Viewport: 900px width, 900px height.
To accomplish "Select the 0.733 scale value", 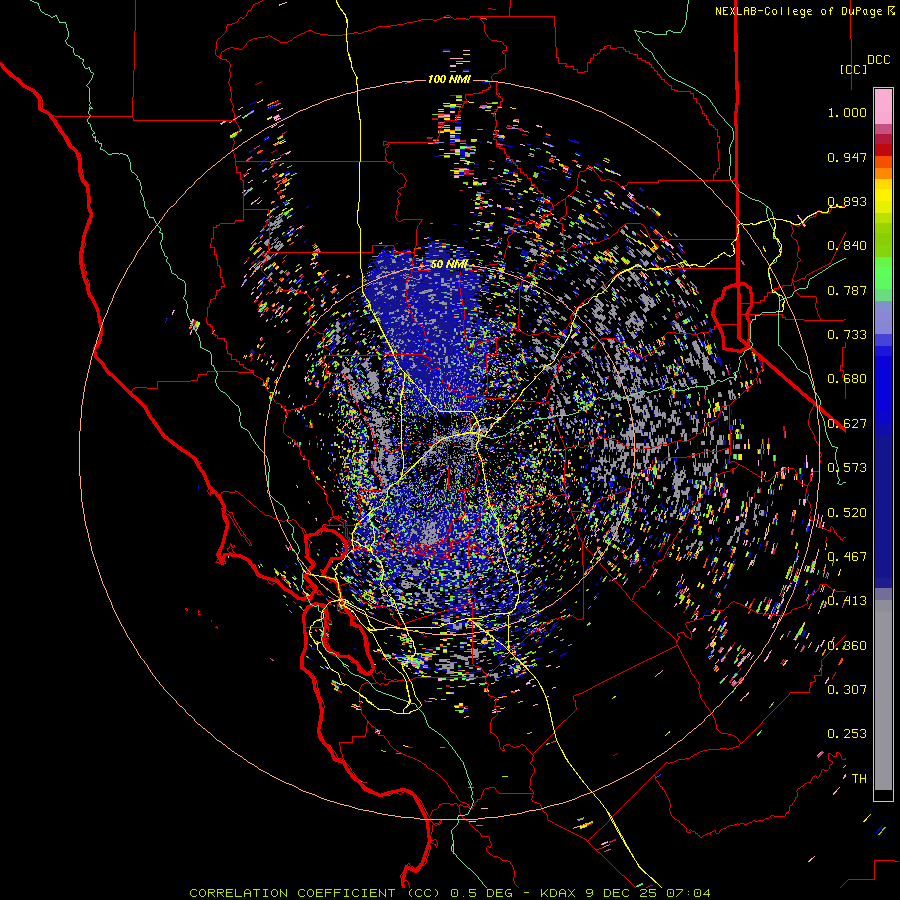I will tap(847, 335).
